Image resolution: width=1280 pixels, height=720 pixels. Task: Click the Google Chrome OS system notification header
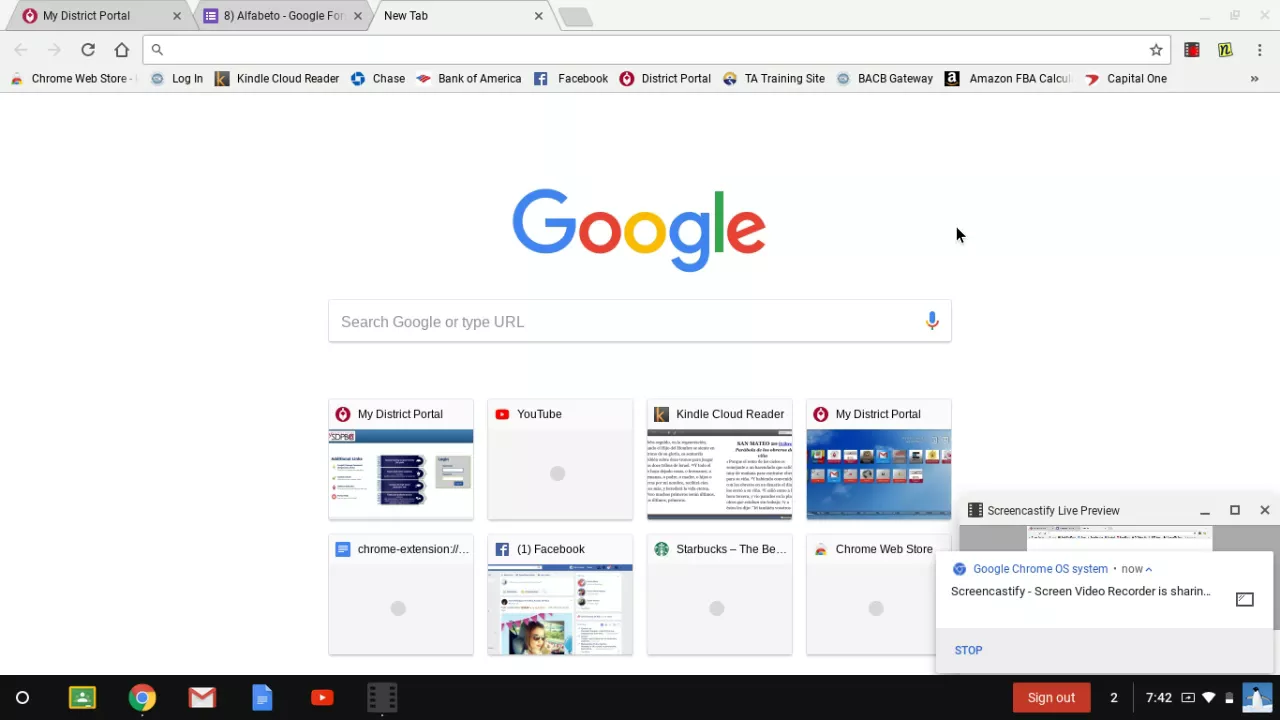[1040, 569]
